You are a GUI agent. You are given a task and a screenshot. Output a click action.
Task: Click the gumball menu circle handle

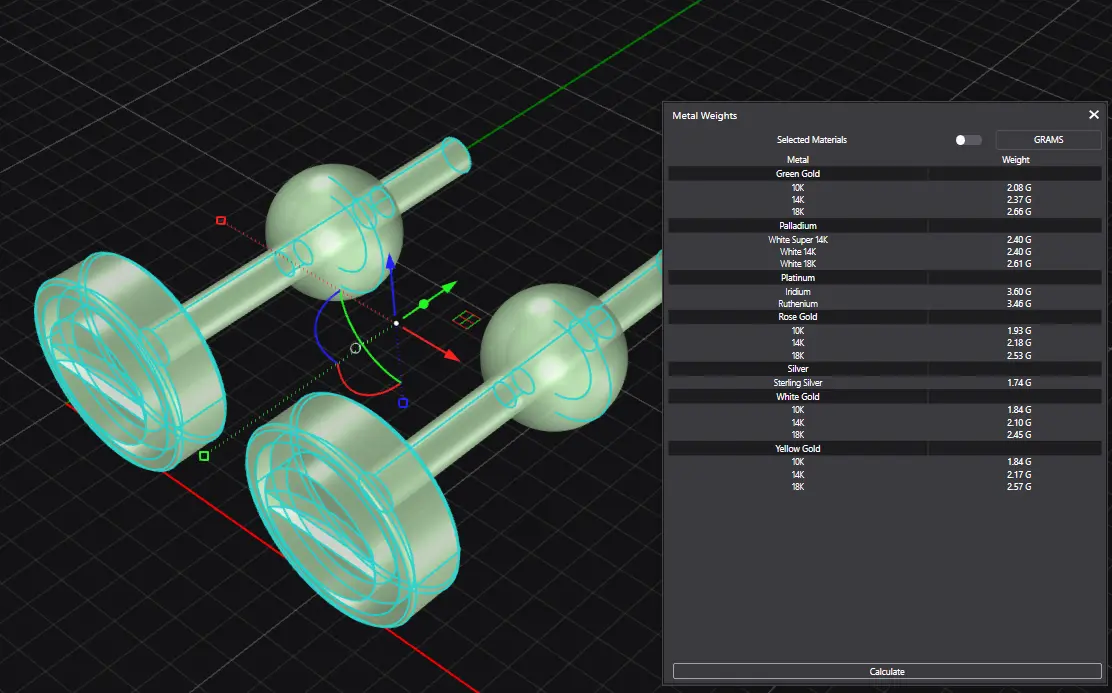[355, 348]
